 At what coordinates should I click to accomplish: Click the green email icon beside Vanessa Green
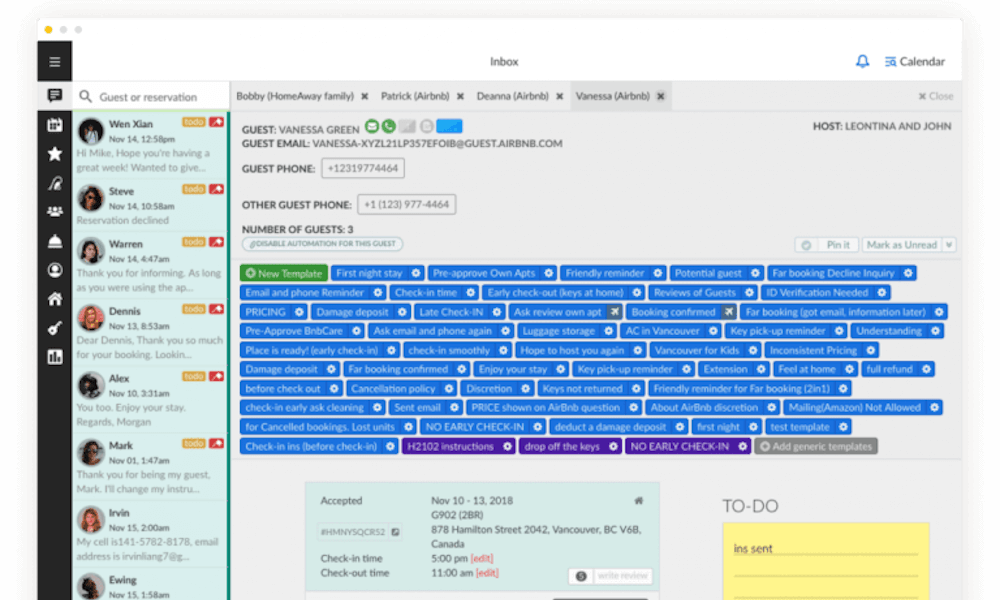(372, 126)
